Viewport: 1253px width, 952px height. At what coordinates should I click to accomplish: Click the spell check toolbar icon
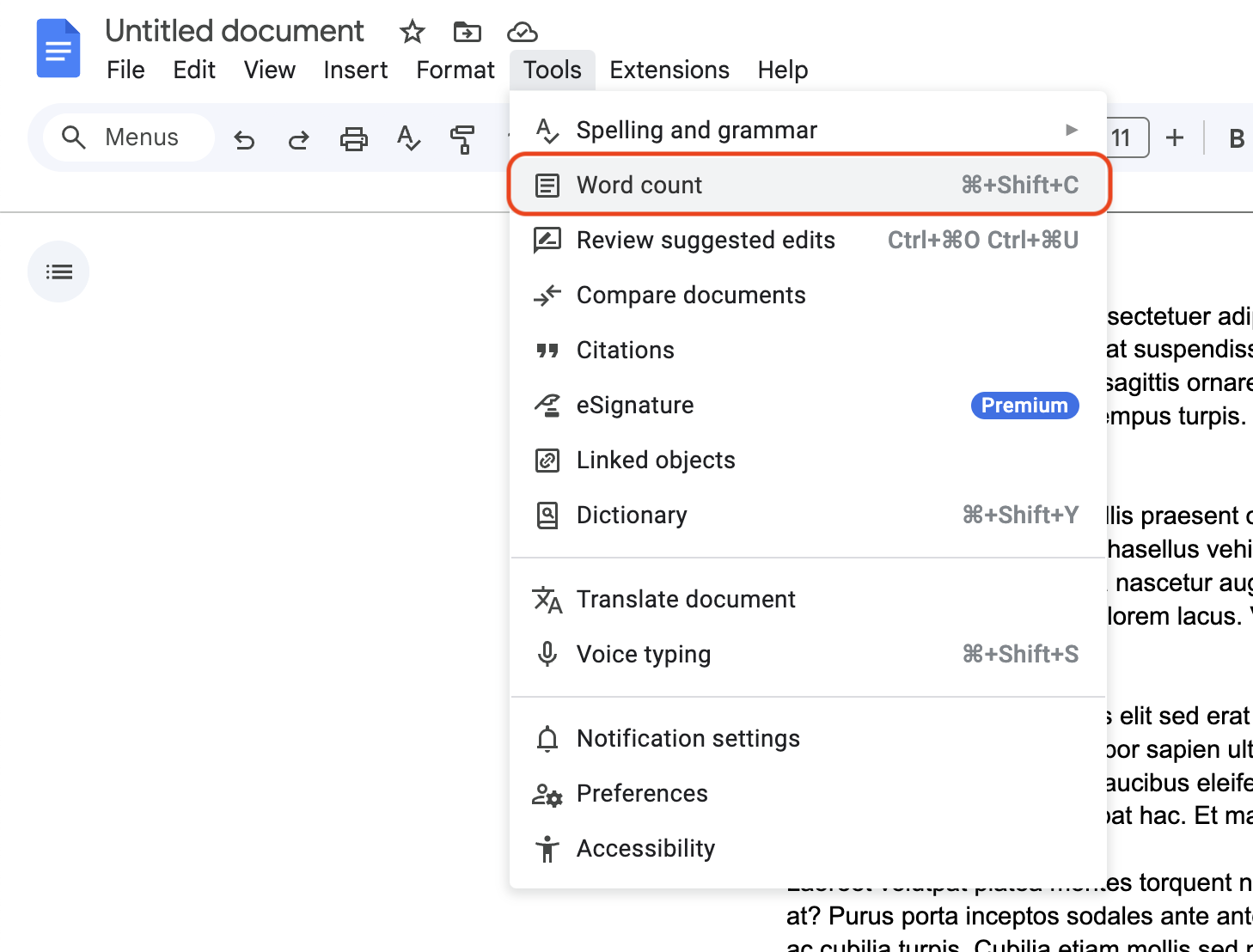[409, 138]
